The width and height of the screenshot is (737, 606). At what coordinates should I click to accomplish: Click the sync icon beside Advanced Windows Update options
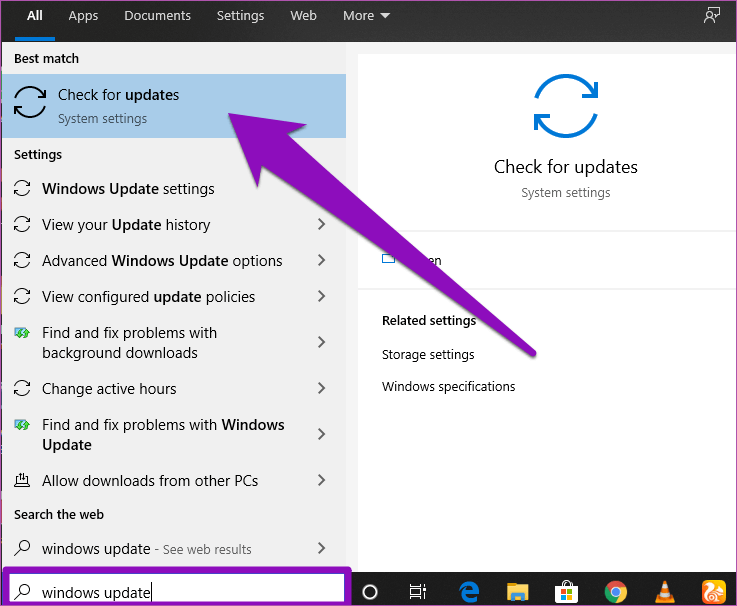click(x=22, y=260)
